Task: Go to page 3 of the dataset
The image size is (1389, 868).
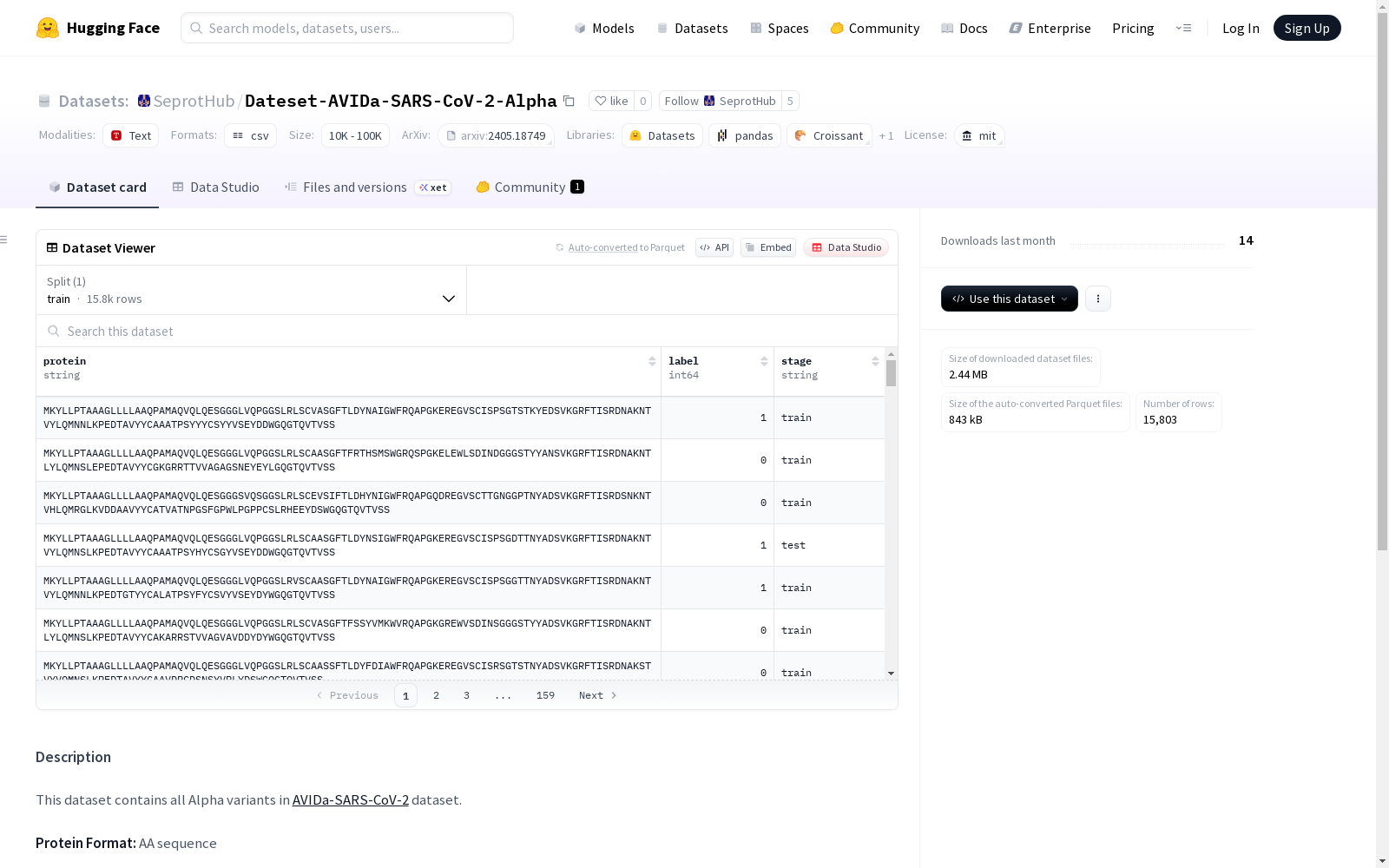Action: (x=466, y=695)
